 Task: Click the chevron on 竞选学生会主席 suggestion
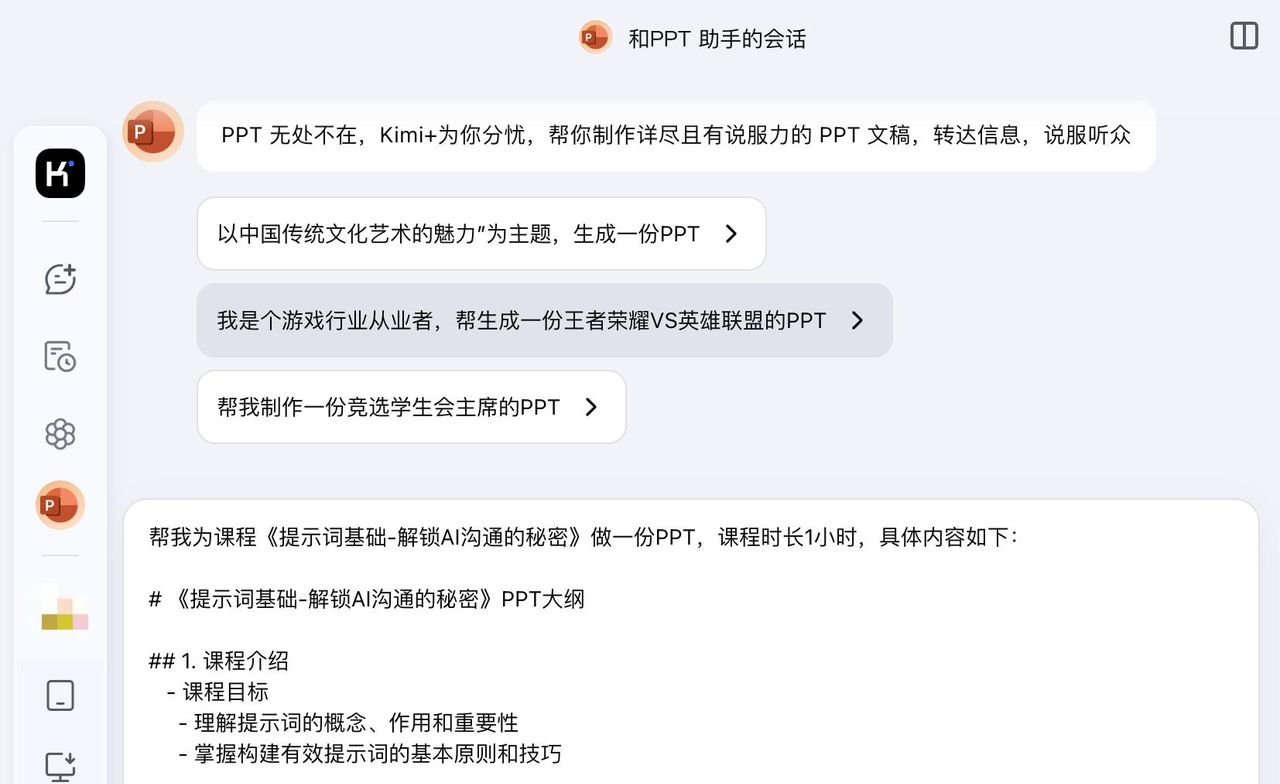[591, 407]
